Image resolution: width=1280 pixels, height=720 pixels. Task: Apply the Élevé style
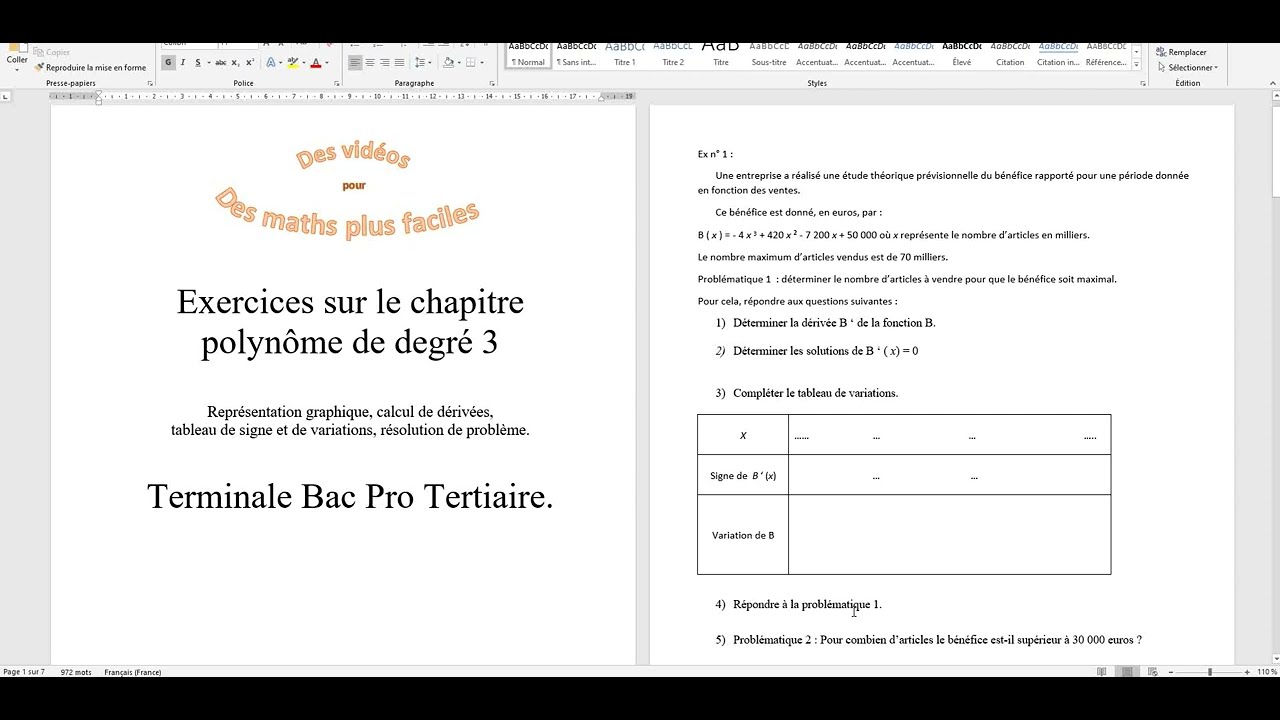pos(962,55)
